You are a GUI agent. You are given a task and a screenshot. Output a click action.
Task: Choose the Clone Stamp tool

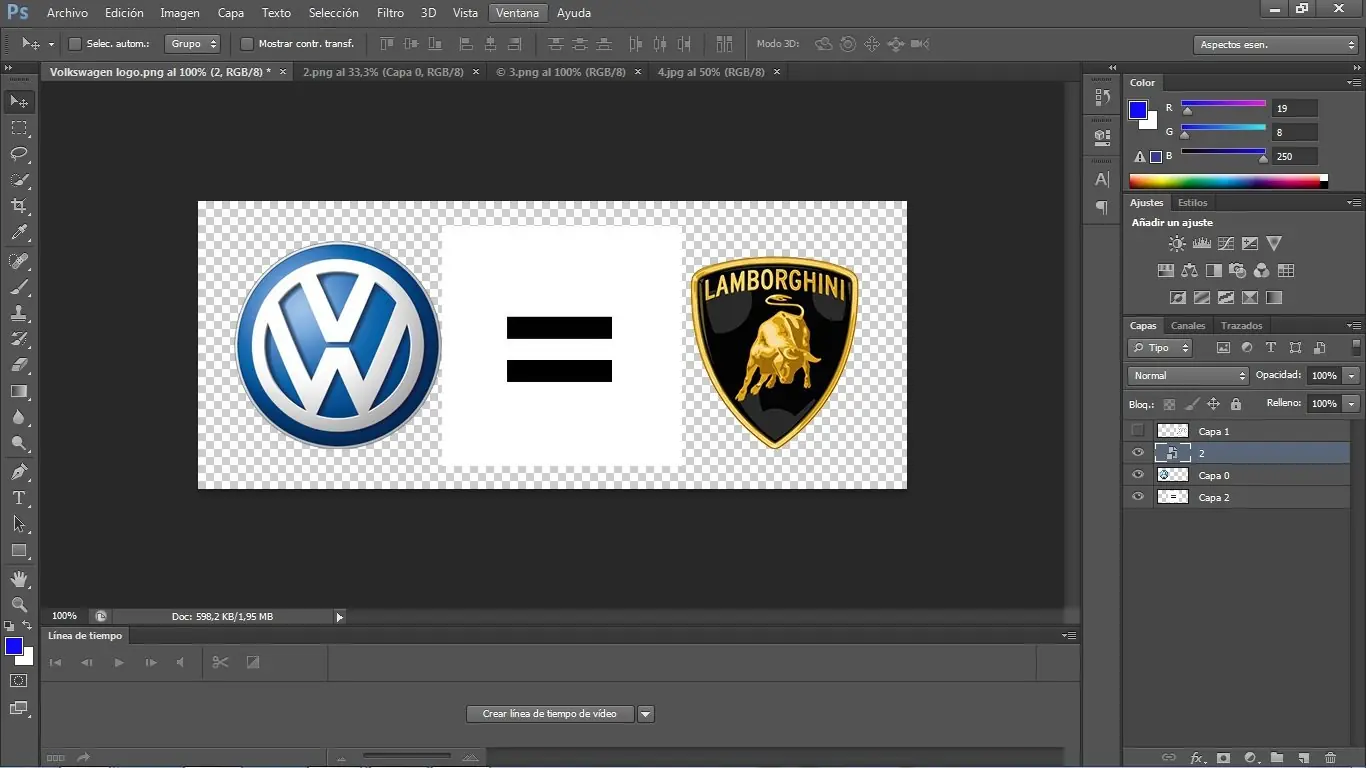click(x=19, y=313)
